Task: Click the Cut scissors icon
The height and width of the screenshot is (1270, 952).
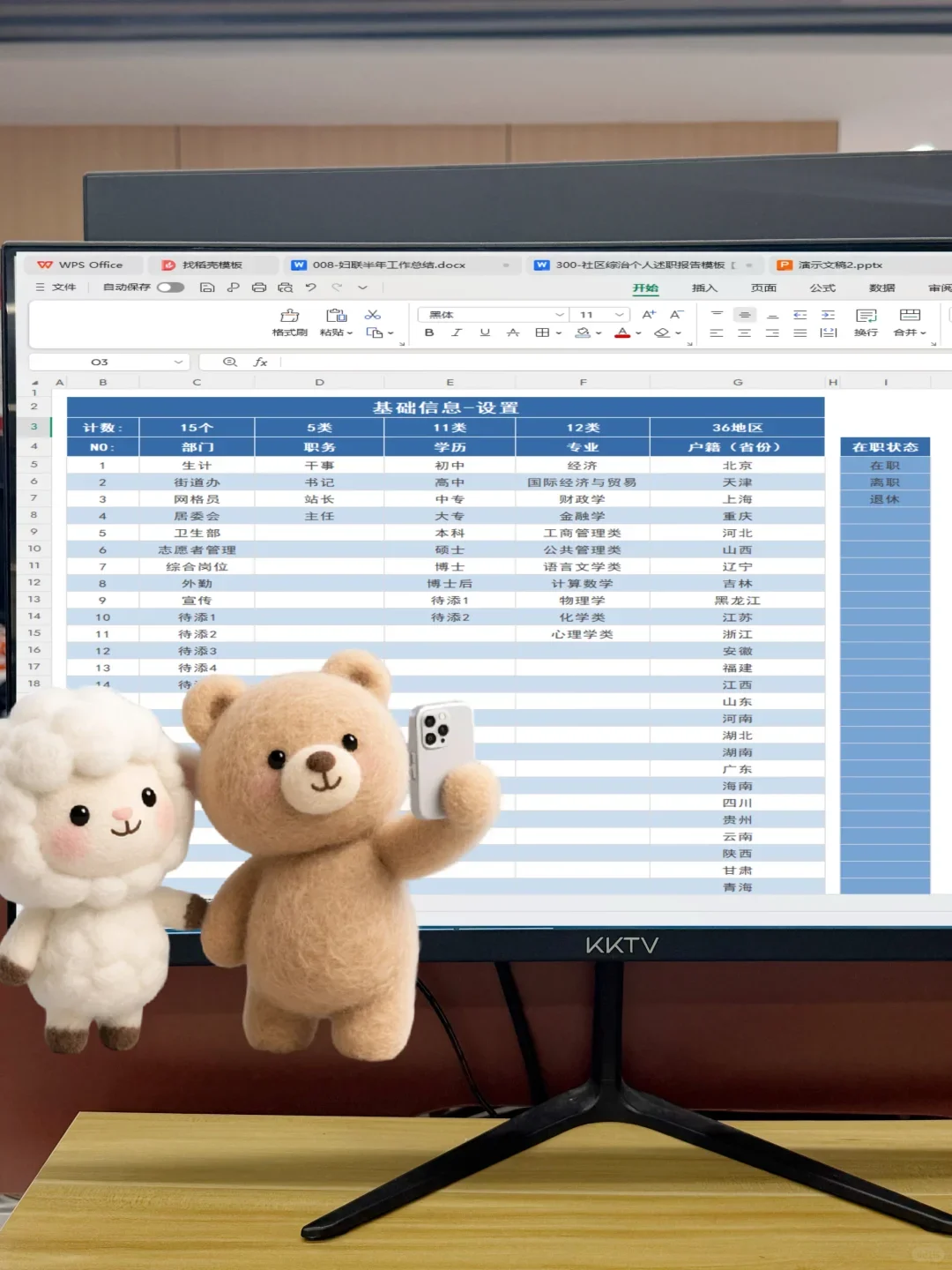Action: point(373,315)
